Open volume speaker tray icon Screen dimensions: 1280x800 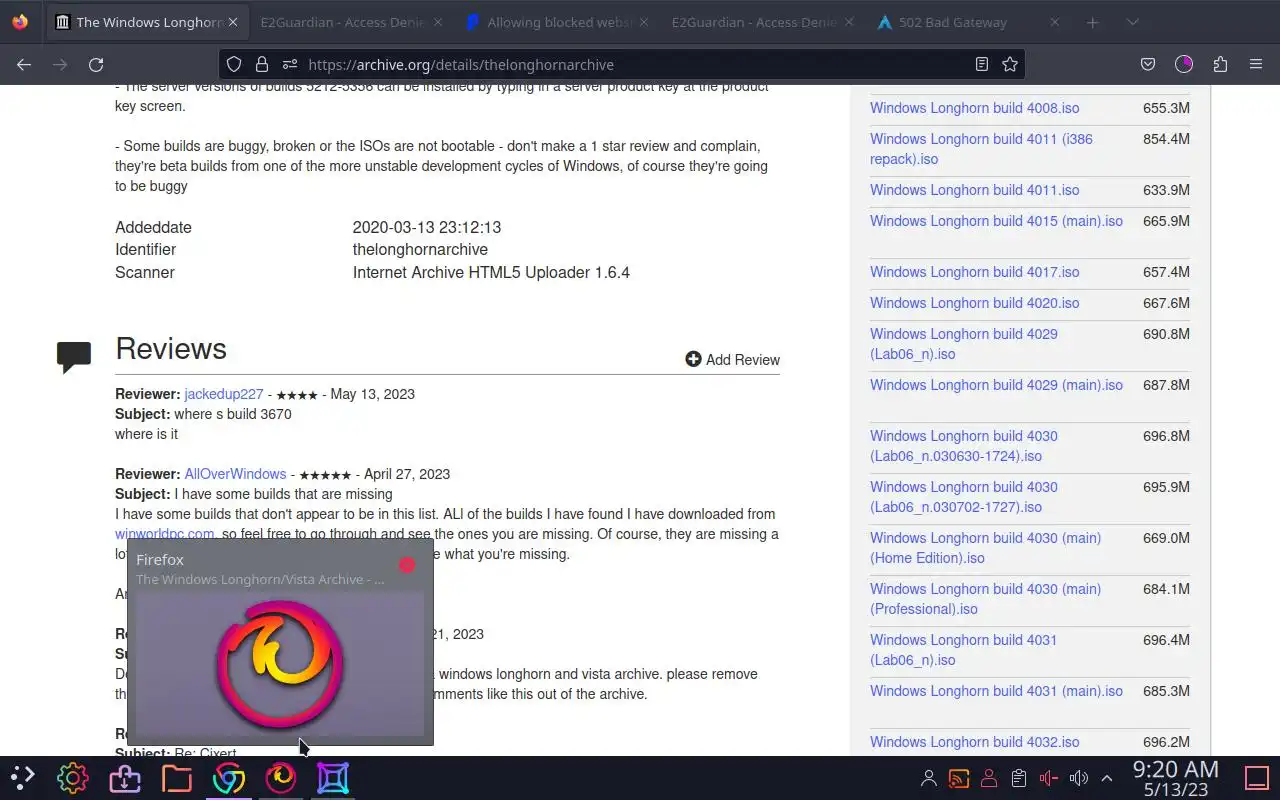[x=1078, y=778]
